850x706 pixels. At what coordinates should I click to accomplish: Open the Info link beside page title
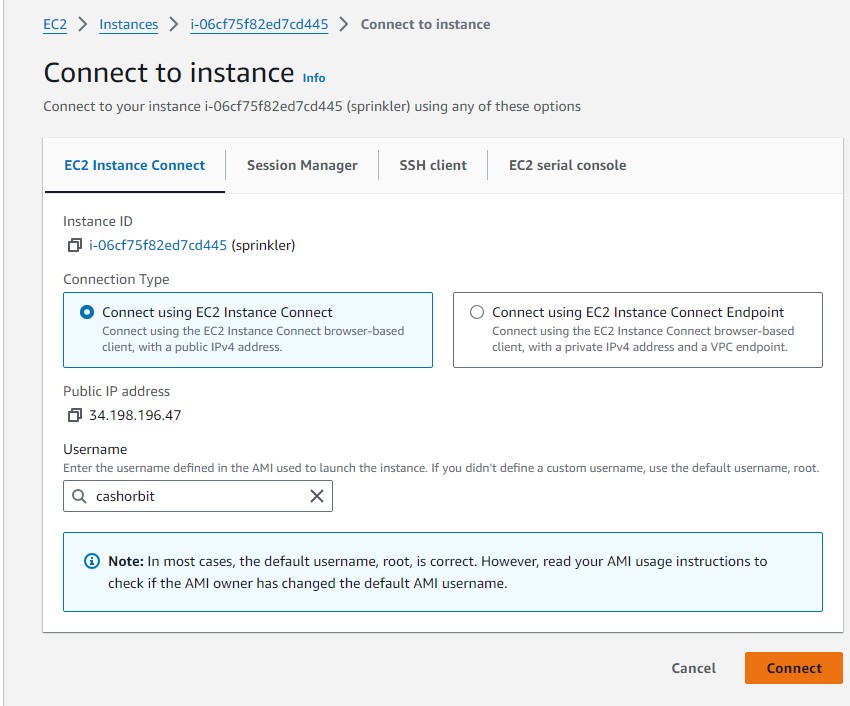click(x=314, y=78)
